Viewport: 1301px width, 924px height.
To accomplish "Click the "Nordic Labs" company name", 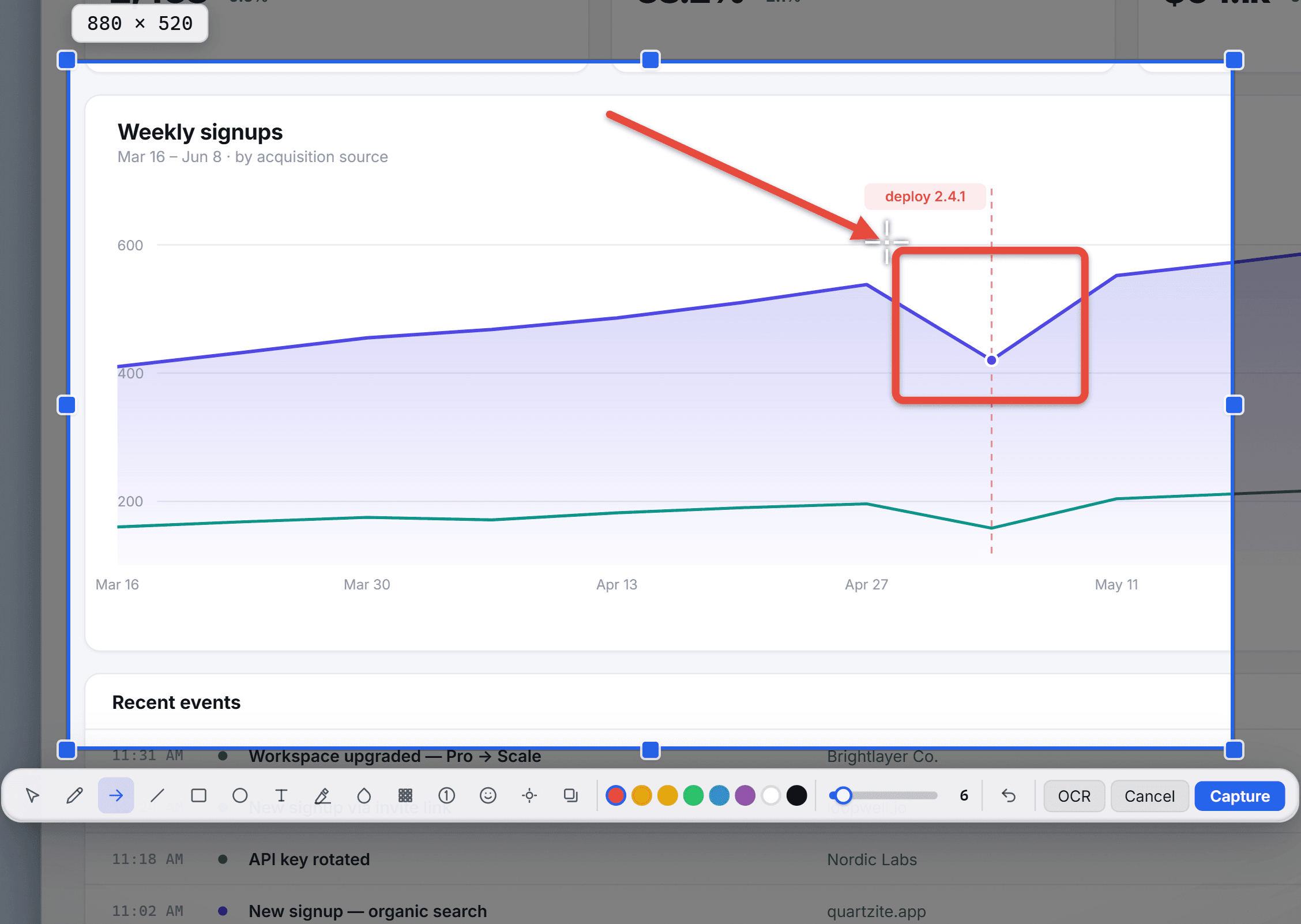I will (x=872, y=859).
